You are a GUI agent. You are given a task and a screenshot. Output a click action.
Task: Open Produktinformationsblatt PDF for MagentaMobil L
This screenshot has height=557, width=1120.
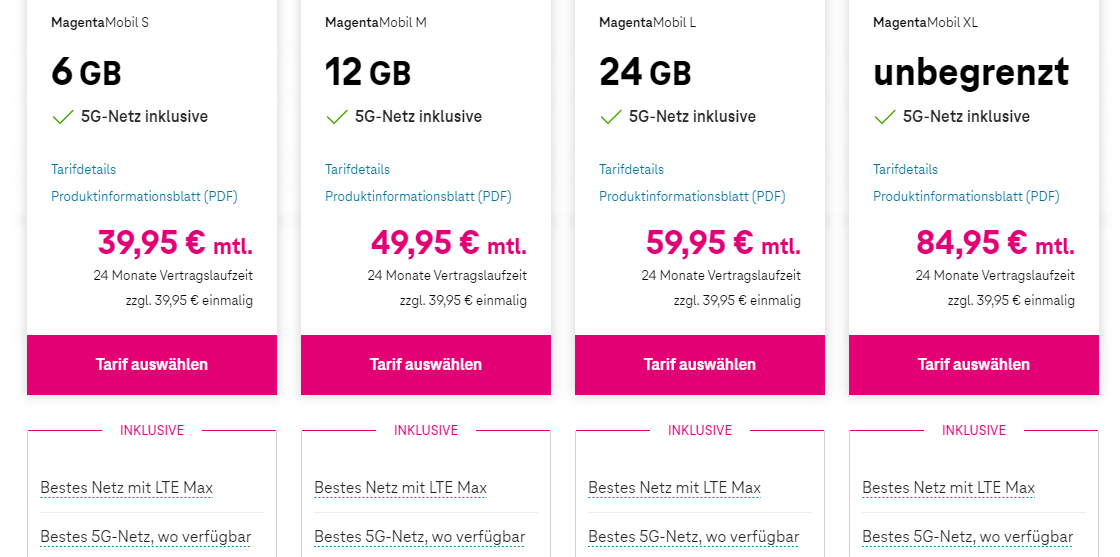[x=692, y=197]
